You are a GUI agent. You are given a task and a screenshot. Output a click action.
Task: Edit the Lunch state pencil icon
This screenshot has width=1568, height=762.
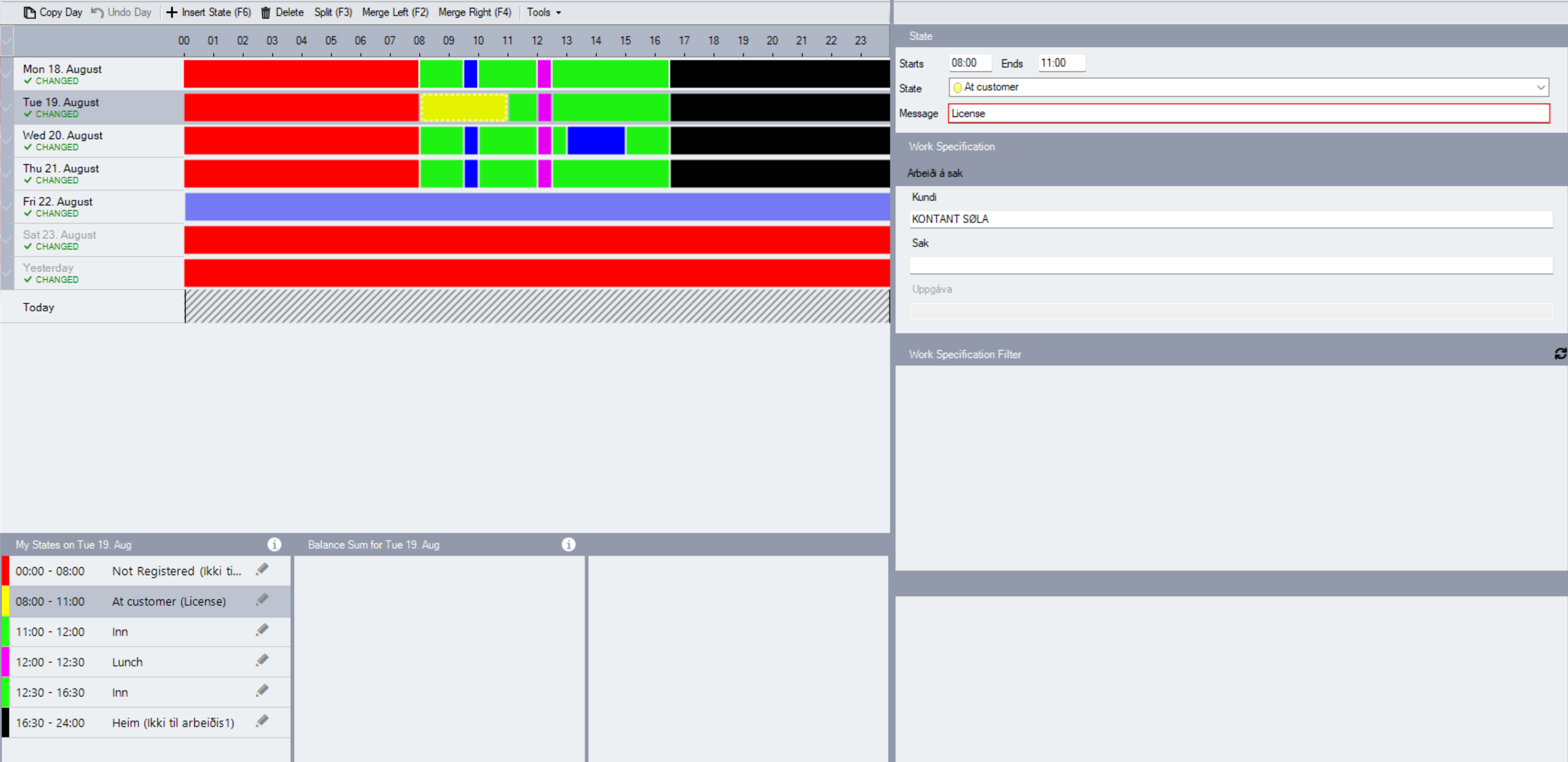coord(262,661)
